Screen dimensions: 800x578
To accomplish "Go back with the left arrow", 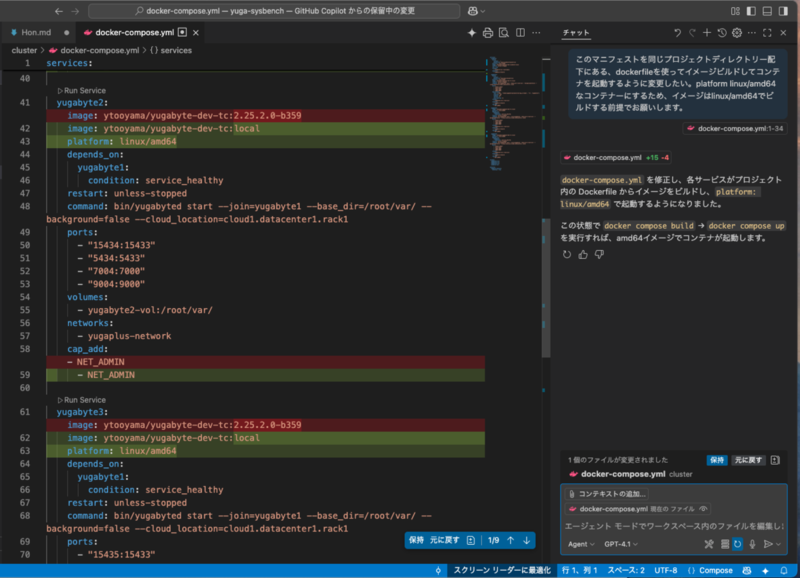I will pos(59,11).
